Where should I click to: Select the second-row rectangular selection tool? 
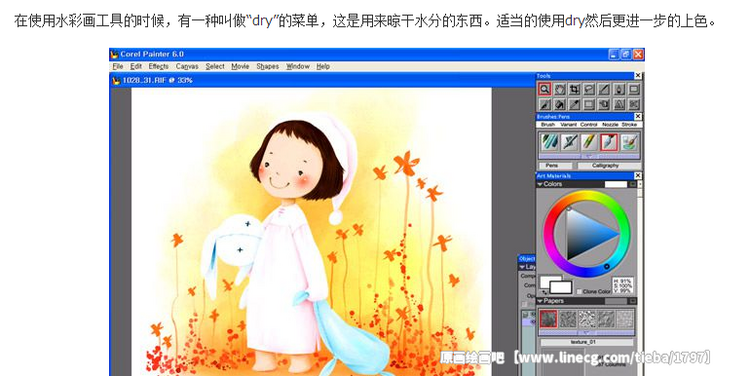pyautogui.click(x=589, y=104)
